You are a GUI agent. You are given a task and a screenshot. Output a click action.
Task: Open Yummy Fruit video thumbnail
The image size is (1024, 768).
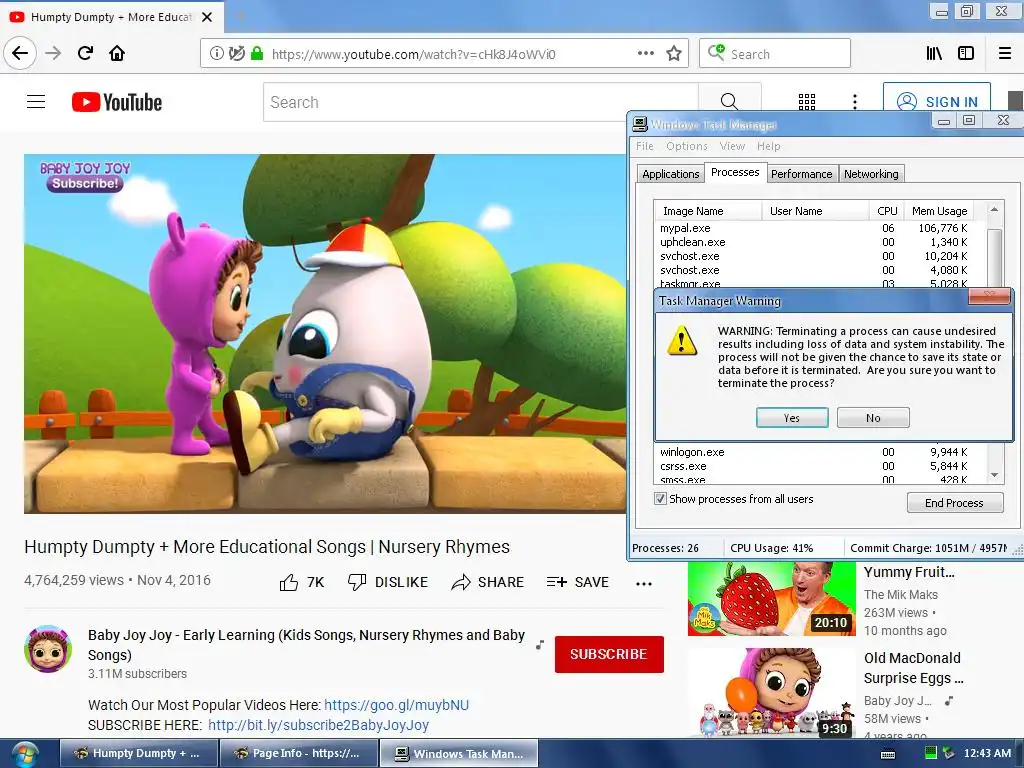tap(771, 598)
